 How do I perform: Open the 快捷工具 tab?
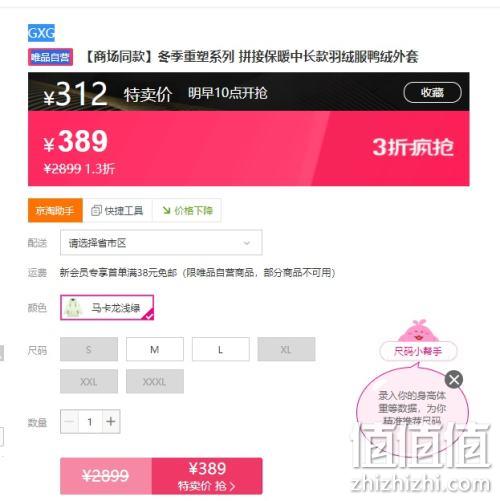pos(118,210)
